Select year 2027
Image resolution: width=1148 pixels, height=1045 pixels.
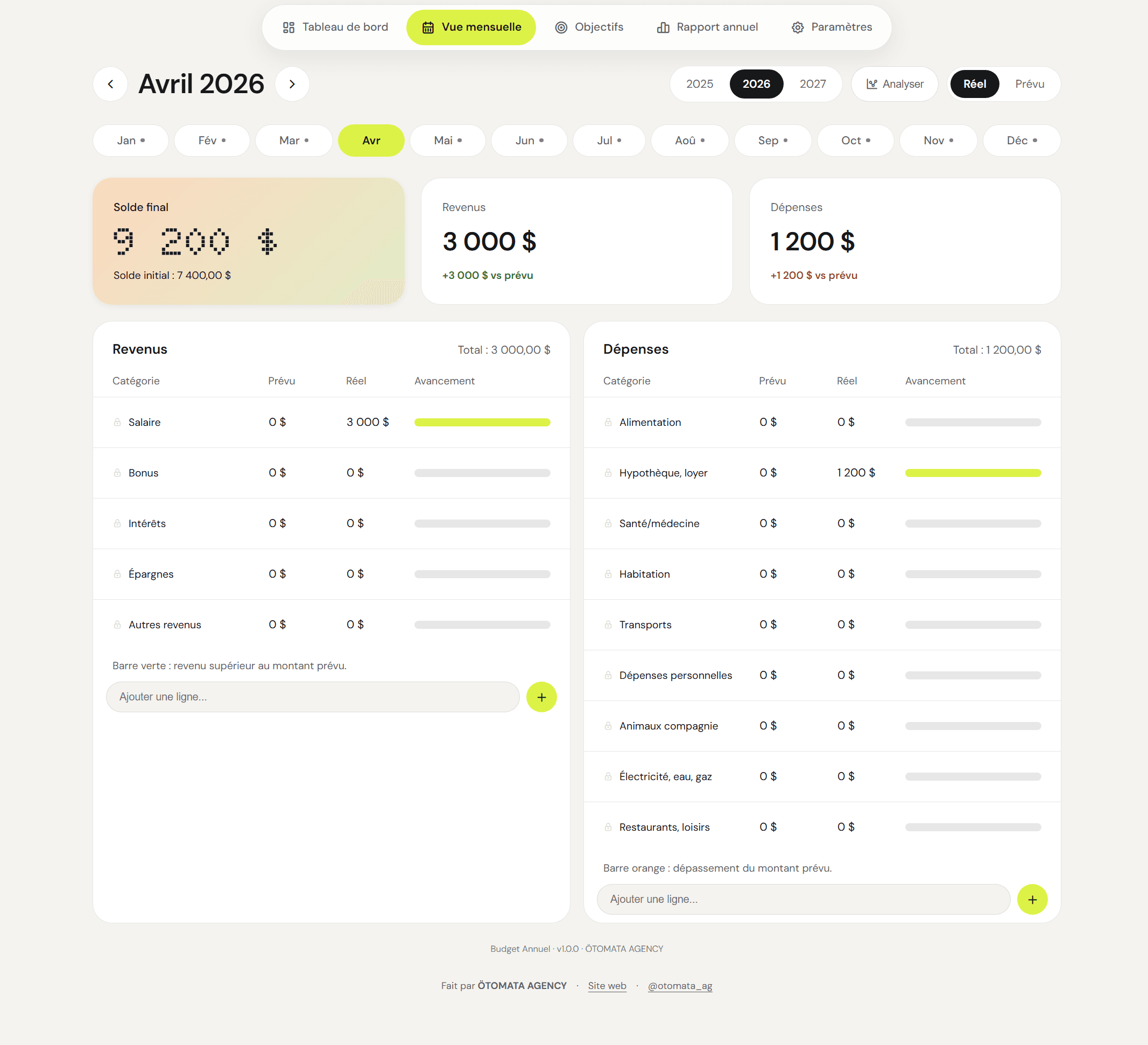pos(813,85)
